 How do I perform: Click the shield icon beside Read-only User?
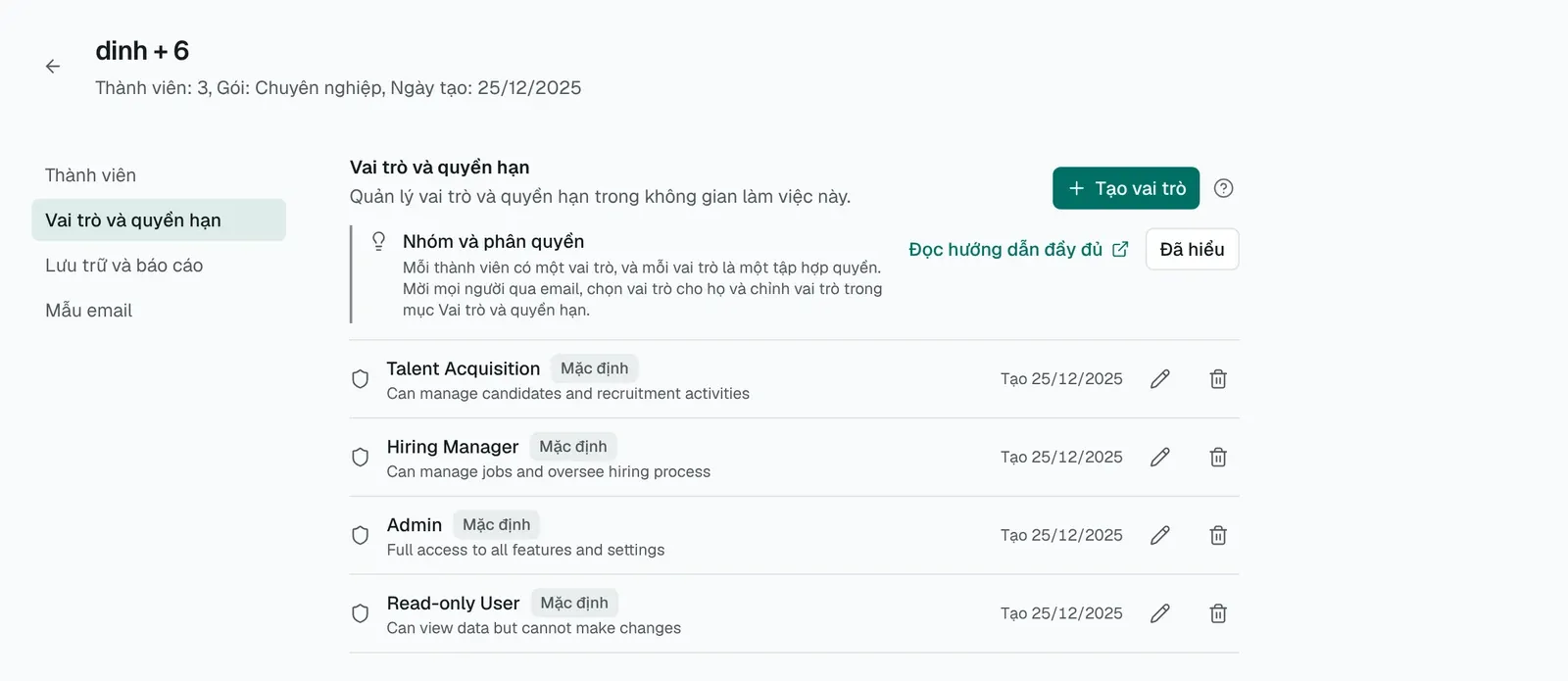360,614
